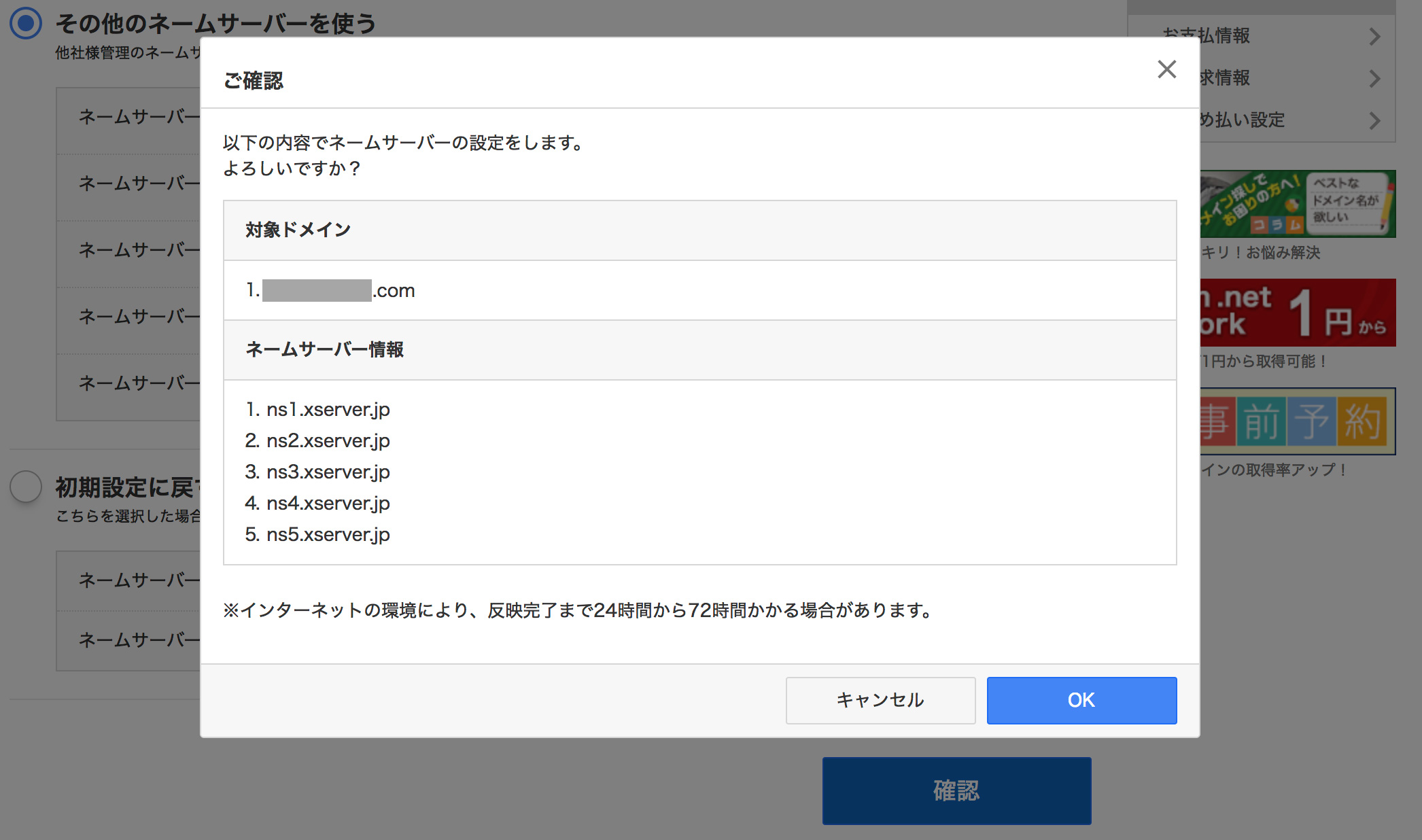
Task: Click the dark blue 確認 button behind the dialog
Action: pos(956,790)
